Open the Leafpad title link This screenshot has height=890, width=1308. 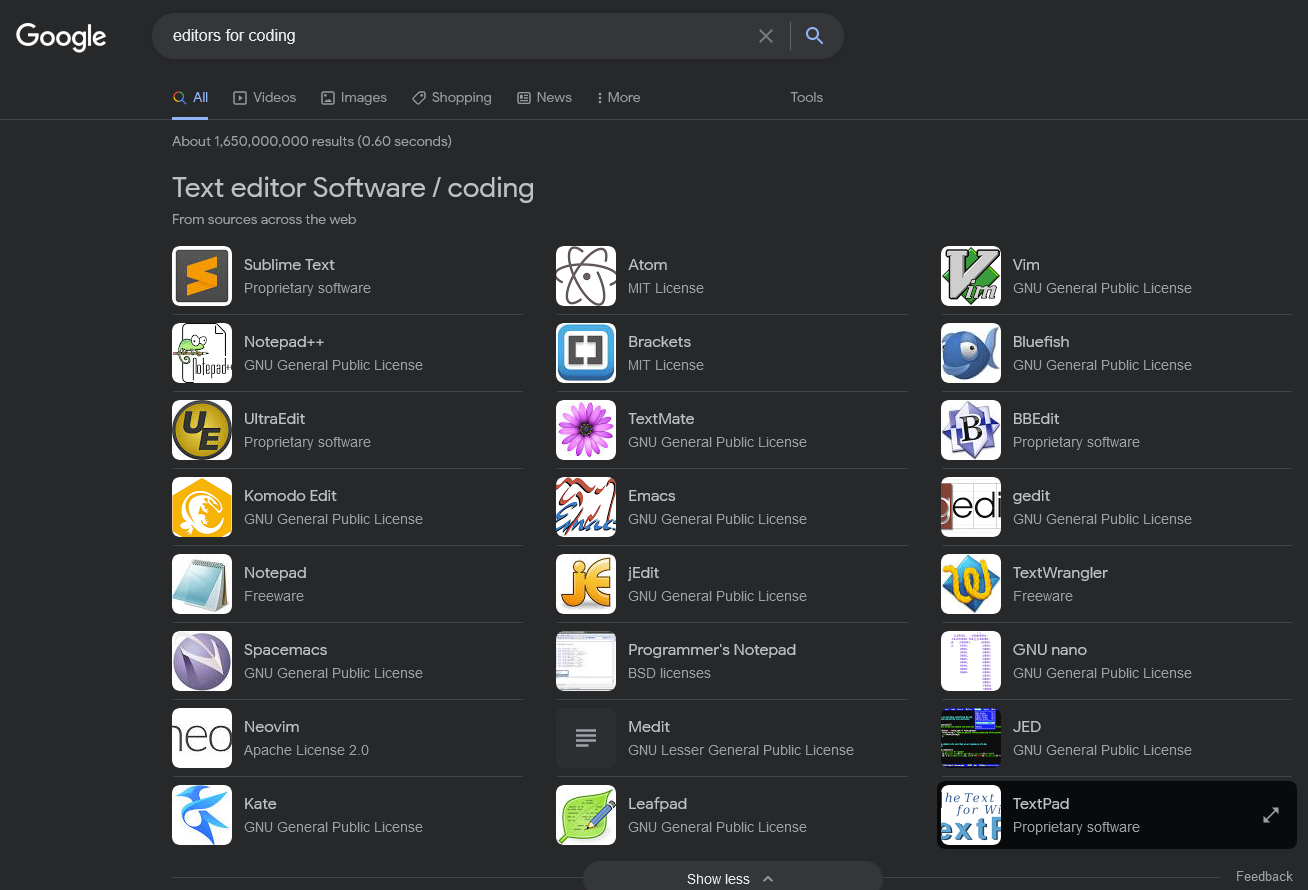[x=657, y=804]
